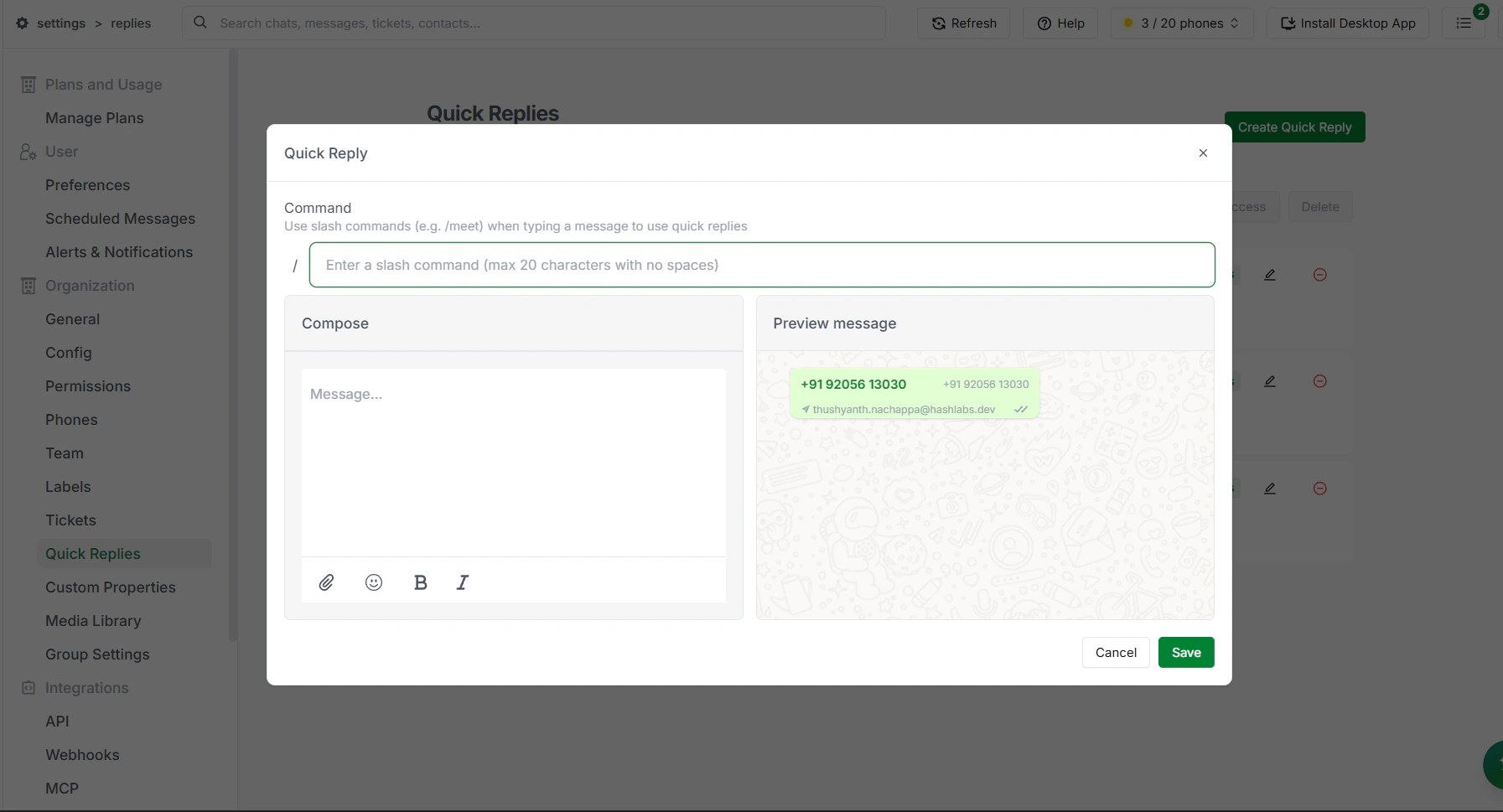Open Manage Plans in sidebar
The width and height of the screenshot is (1503, 812).
coord(95,118)
